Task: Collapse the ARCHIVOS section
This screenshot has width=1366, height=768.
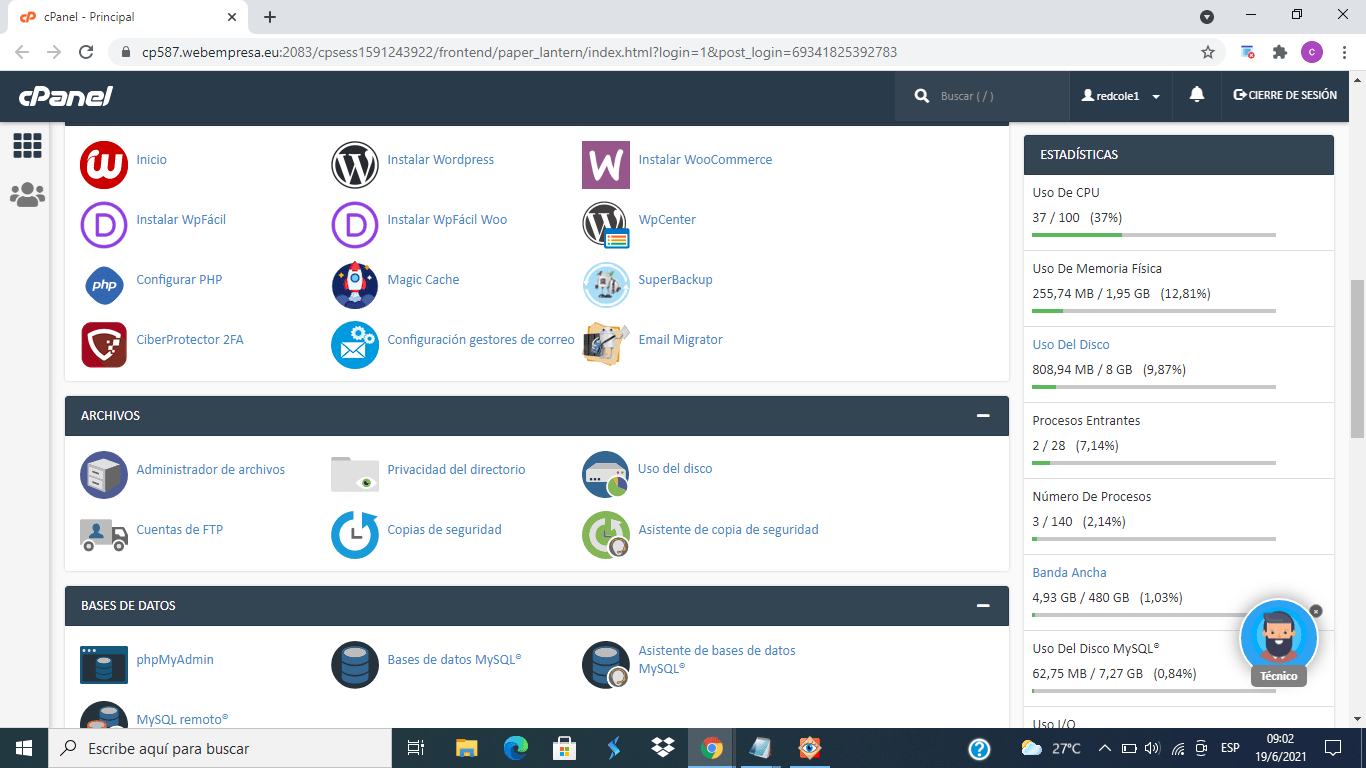Action: click(983, 415)
